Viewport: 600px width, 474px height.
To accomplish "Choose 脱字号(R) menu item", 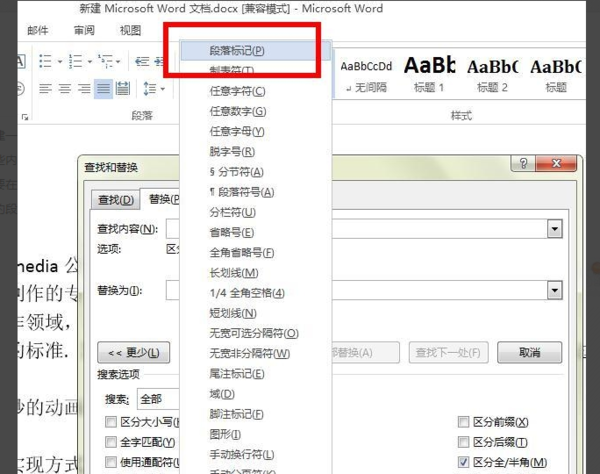I will pos(256,152).
